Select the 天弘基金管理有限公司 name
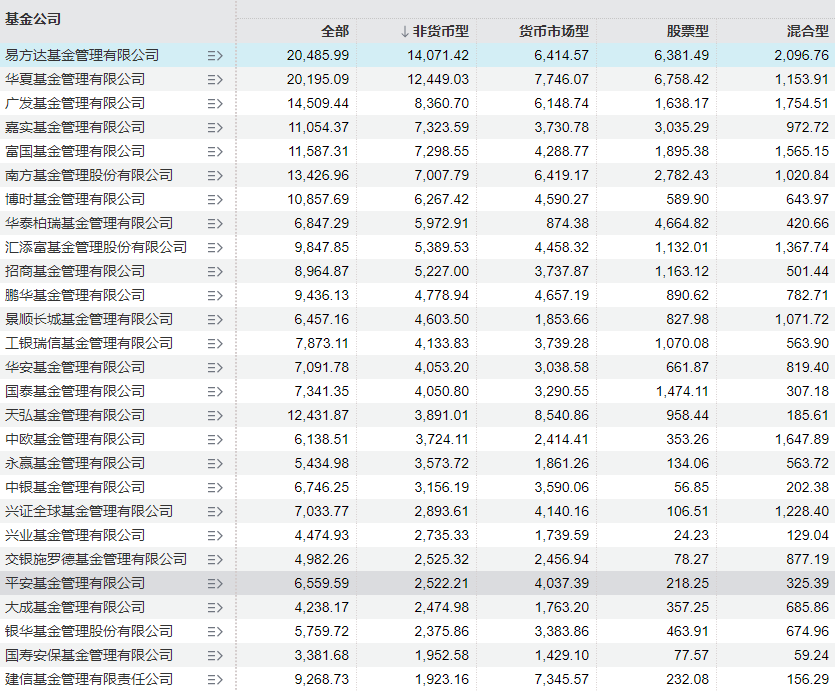Viewport: 835px width, 691px height. (x=75, y=416)
